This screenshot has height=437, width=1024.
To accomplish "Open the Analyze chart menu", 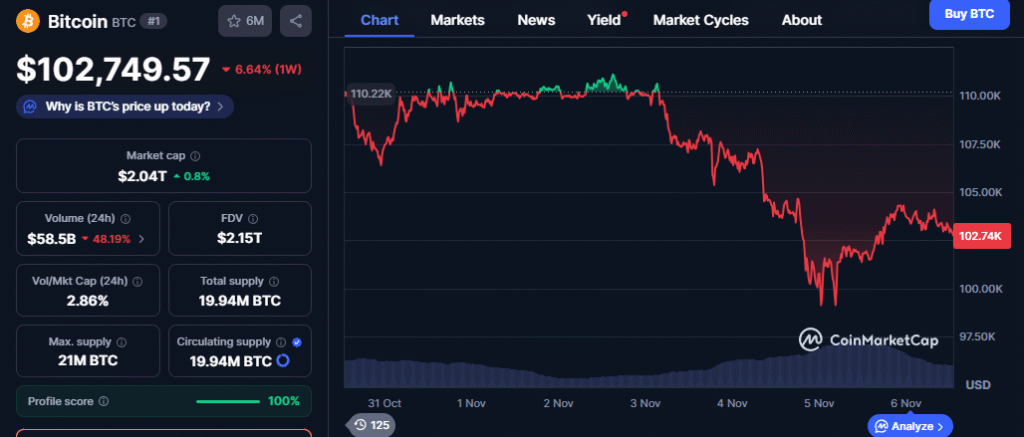I will tap(909, 426).
